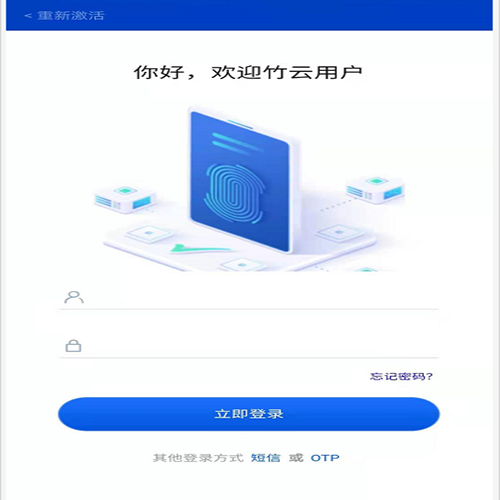This screenshot has height=500, width=500.
Task: Click the 其他登录方式 label
Action: (x=198, y=458)
